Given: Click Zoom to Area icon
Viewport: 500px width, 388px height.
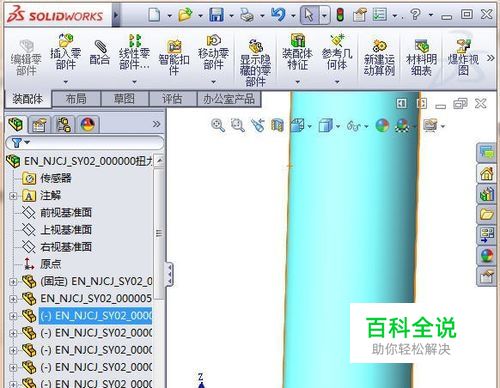Looking at the screenshot, I should pos(238,126).
